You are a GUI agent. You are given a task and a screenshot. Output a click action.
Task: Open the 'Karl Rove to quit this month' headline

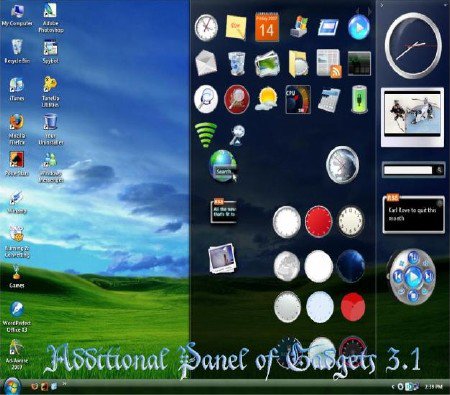[412, 214]
